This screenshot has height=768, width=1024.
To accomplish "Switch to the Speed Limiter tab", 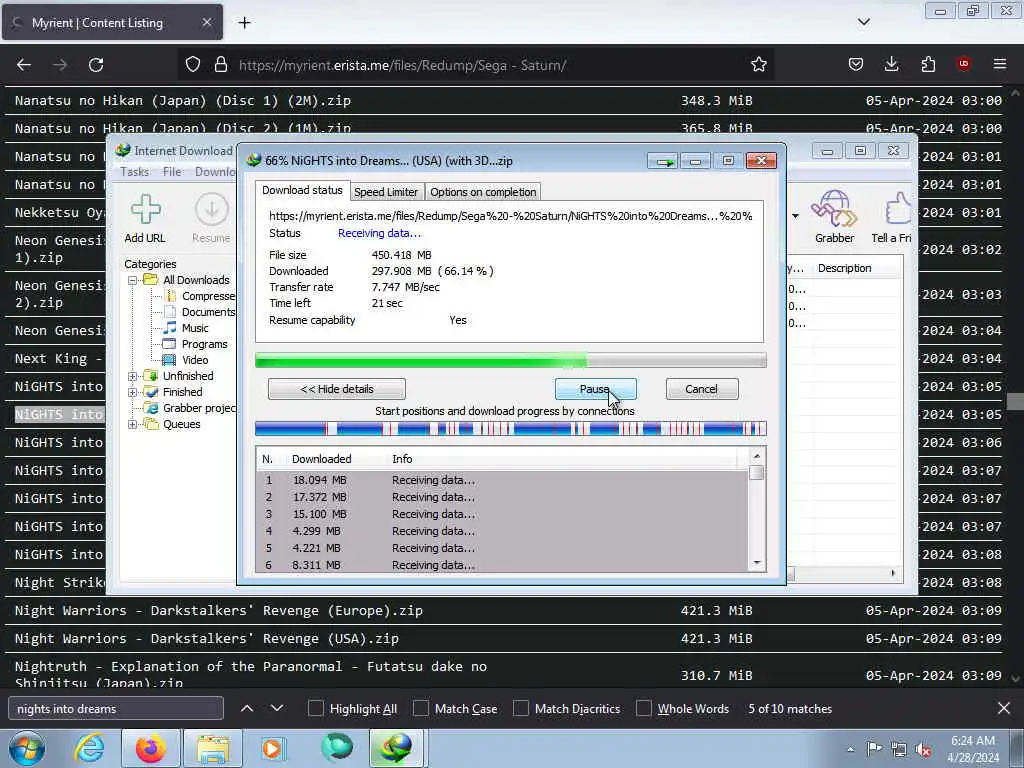I will pyautogui.click(x=386, y=192).
